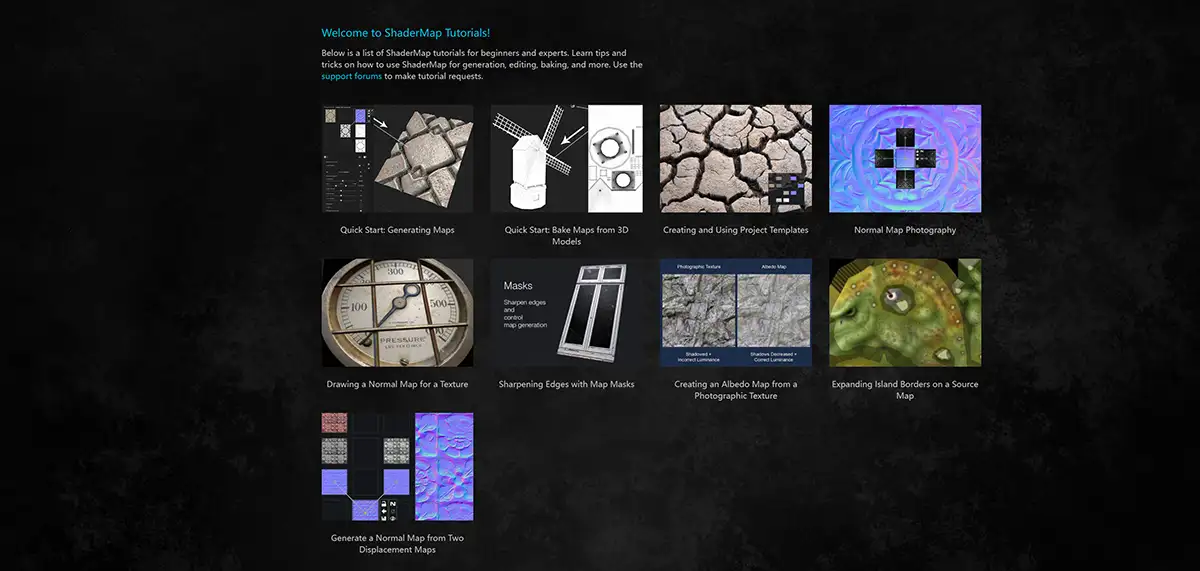Click 'Sharpening Edges with Map Masks' title
1200x571 pixels.
566,384
